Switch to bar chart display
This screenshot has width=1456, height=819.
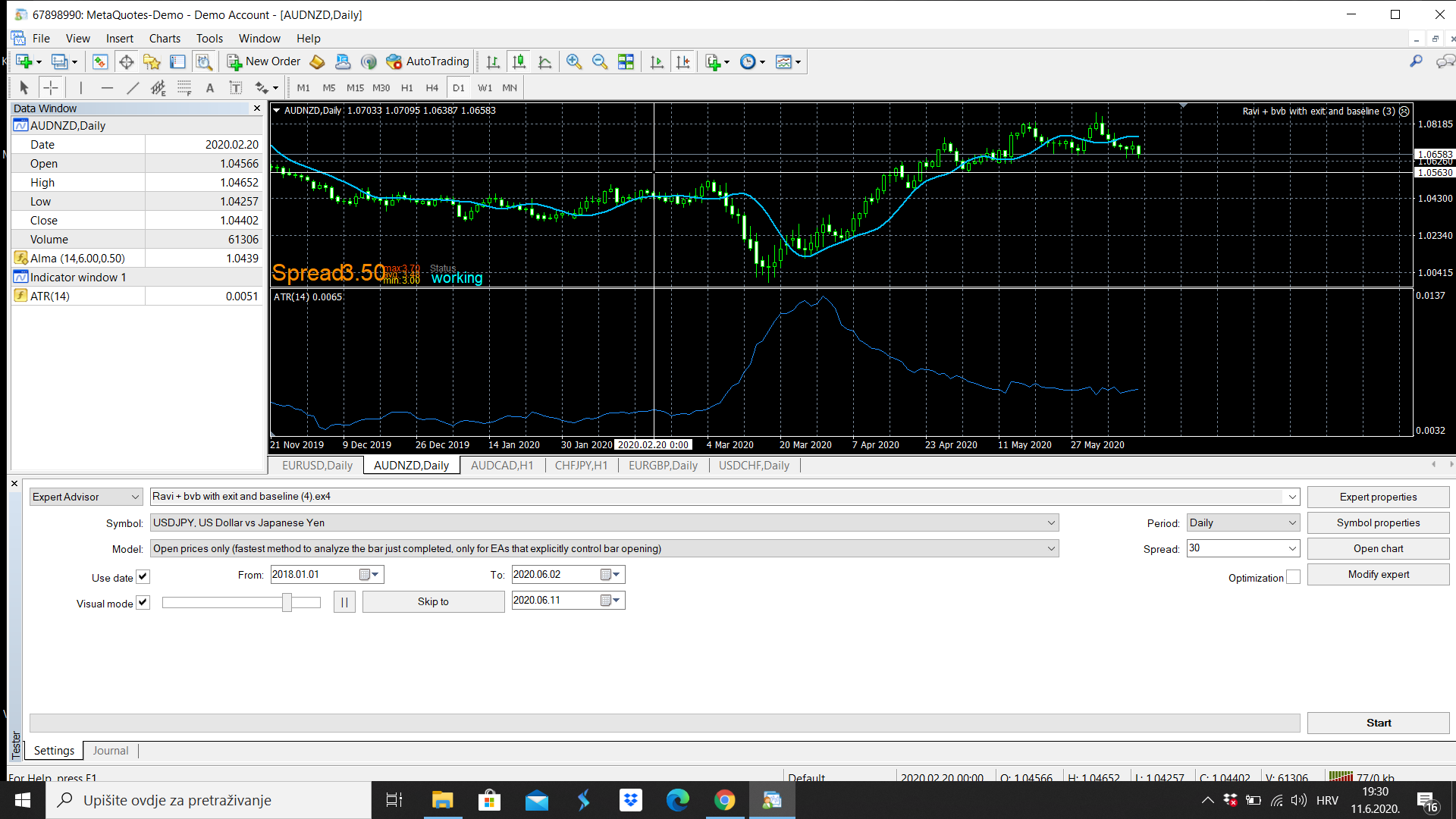point(493,62)
